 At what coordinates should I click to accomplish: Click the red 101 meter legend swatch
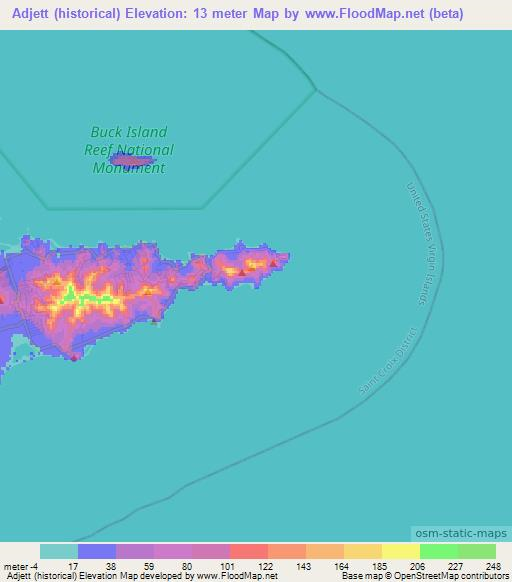(x=249, y=551)
